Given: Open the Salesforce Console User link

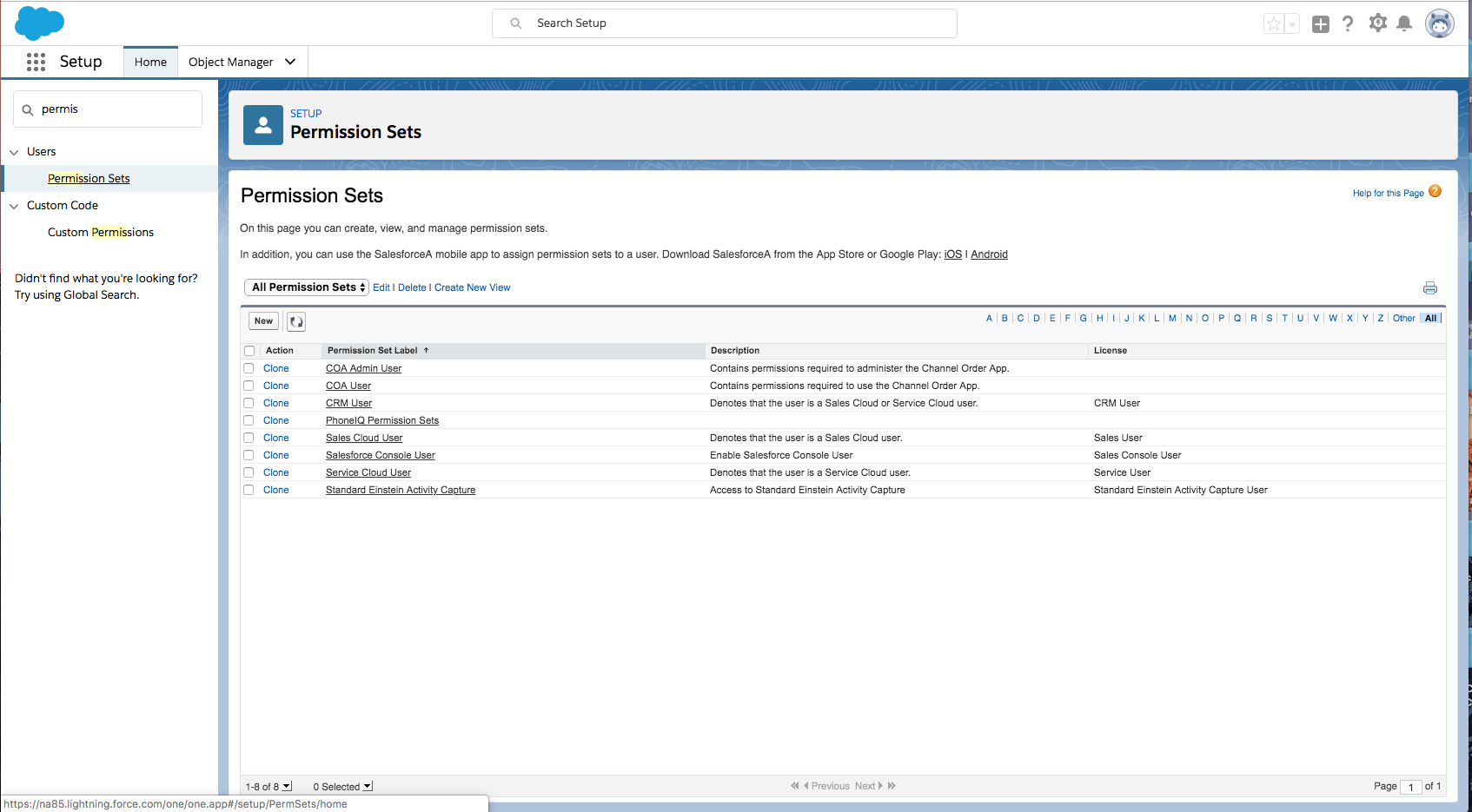Looking at the screenshot, I should click(381, 455).
